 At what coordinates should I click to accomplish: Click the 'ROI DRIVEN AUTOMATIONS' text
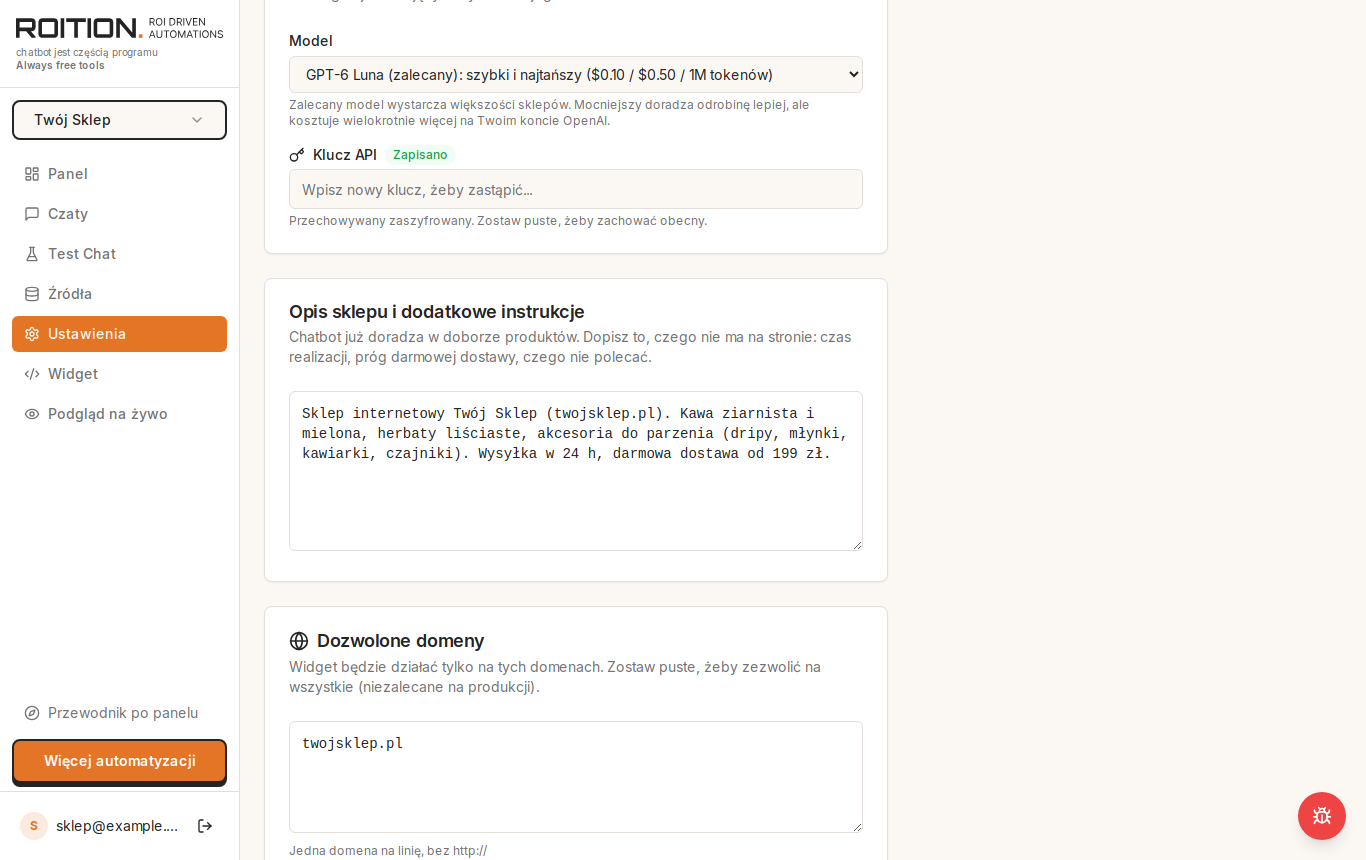click(186, 28)
